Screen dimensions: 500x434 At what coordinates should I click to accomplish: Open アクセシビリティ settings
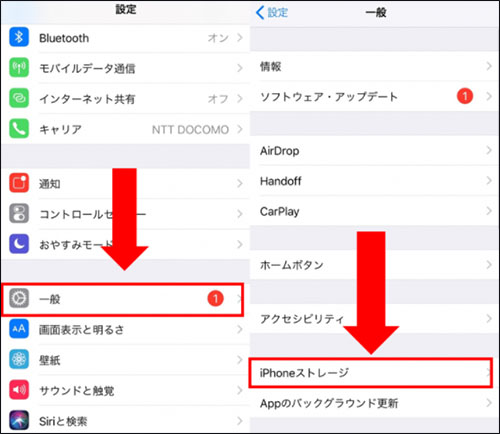(x=374, y=319)
